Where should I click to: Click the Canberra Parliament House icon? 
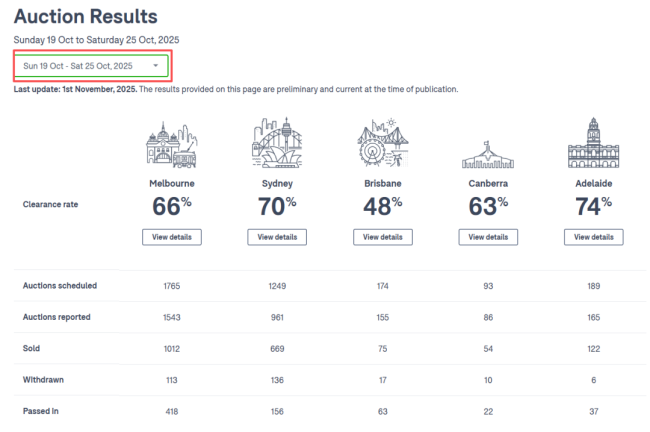coord(488,152)
